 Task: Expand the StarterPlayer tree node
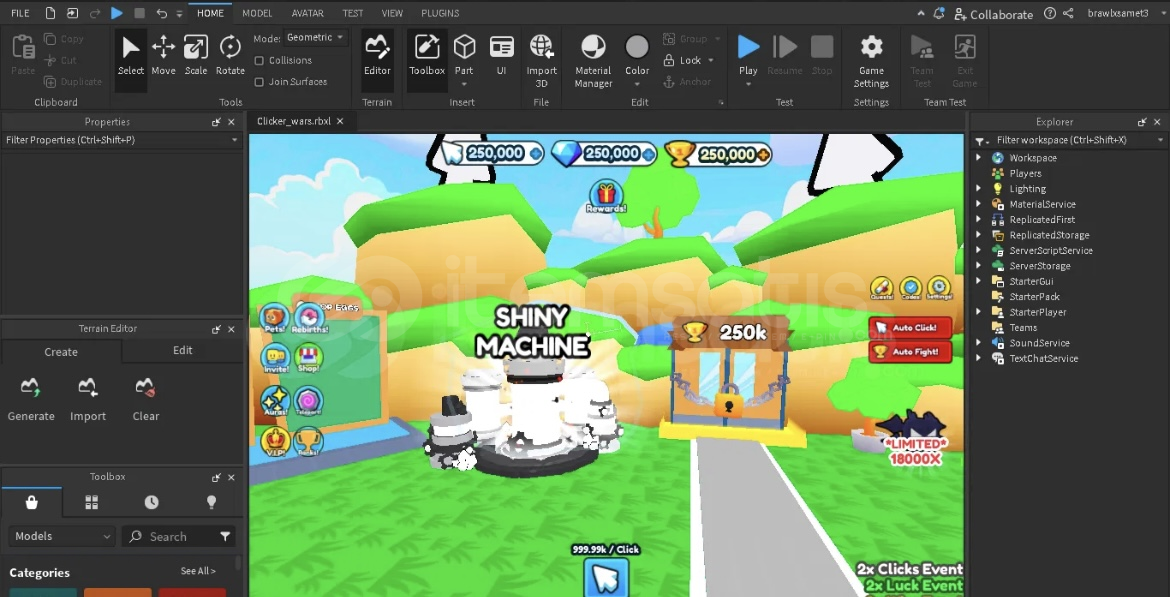coord(978,312)
